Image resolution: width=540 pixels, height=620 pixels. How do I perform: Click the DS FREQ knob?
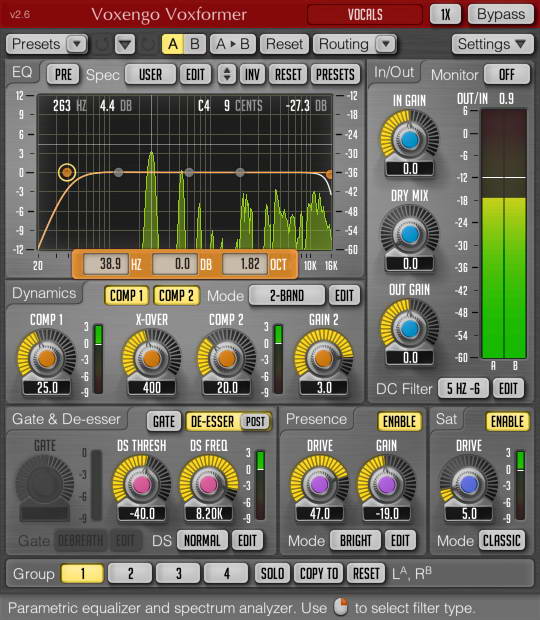[x=209, y=484]
